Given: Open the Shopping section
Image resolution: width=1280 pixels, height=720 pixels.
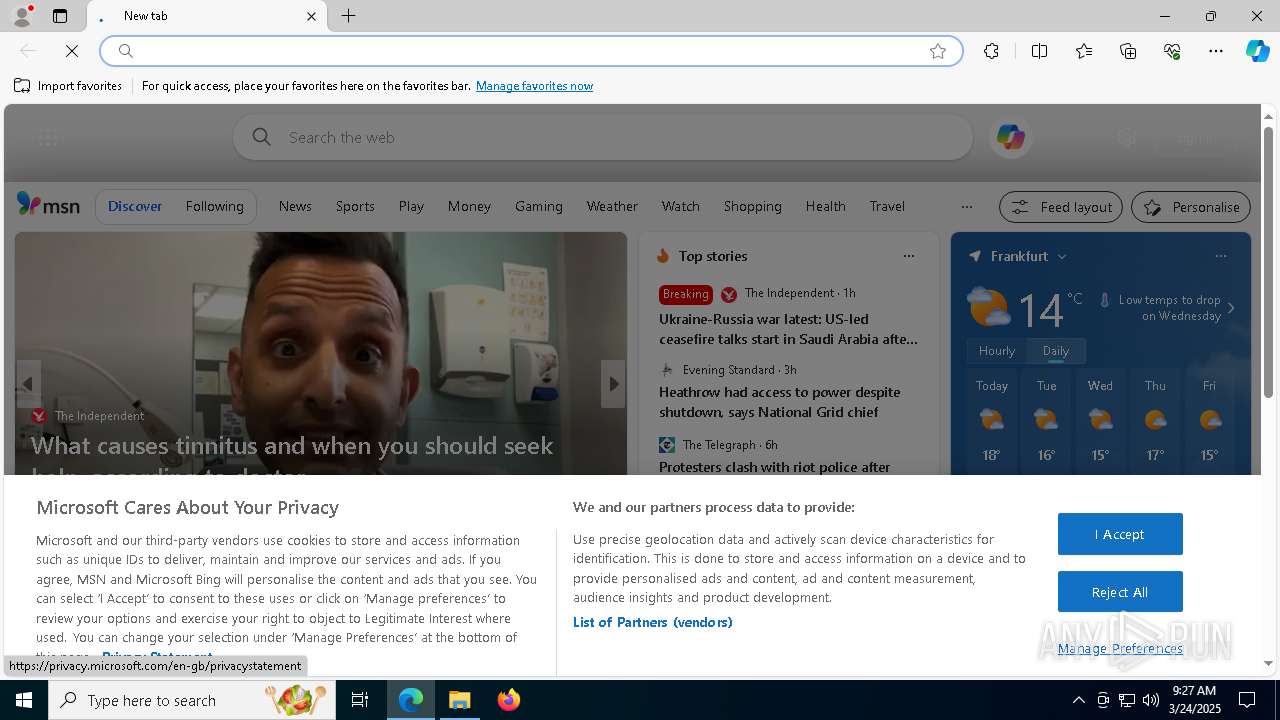Looking at the screenshot, I should pos(752,206).
